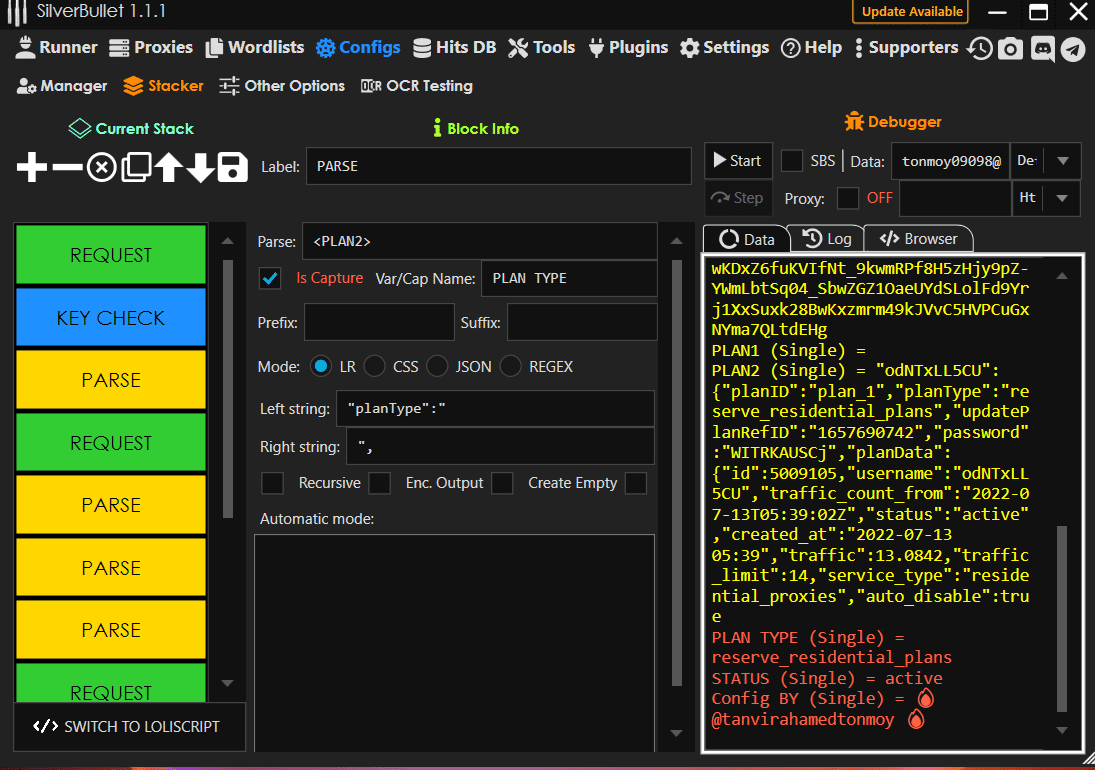This screenshot has width=1095, height=770.
Task: Select the JSON mode radio button
Action: (437, 367)
